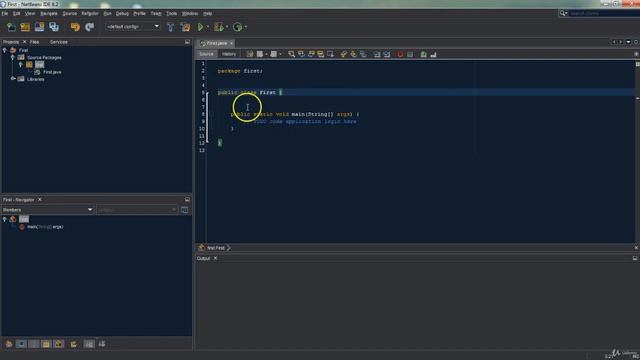Screen dimensions: 640x360
Task: Click the Find Previous Occurrence icon
Action: [x=301, y=54]
